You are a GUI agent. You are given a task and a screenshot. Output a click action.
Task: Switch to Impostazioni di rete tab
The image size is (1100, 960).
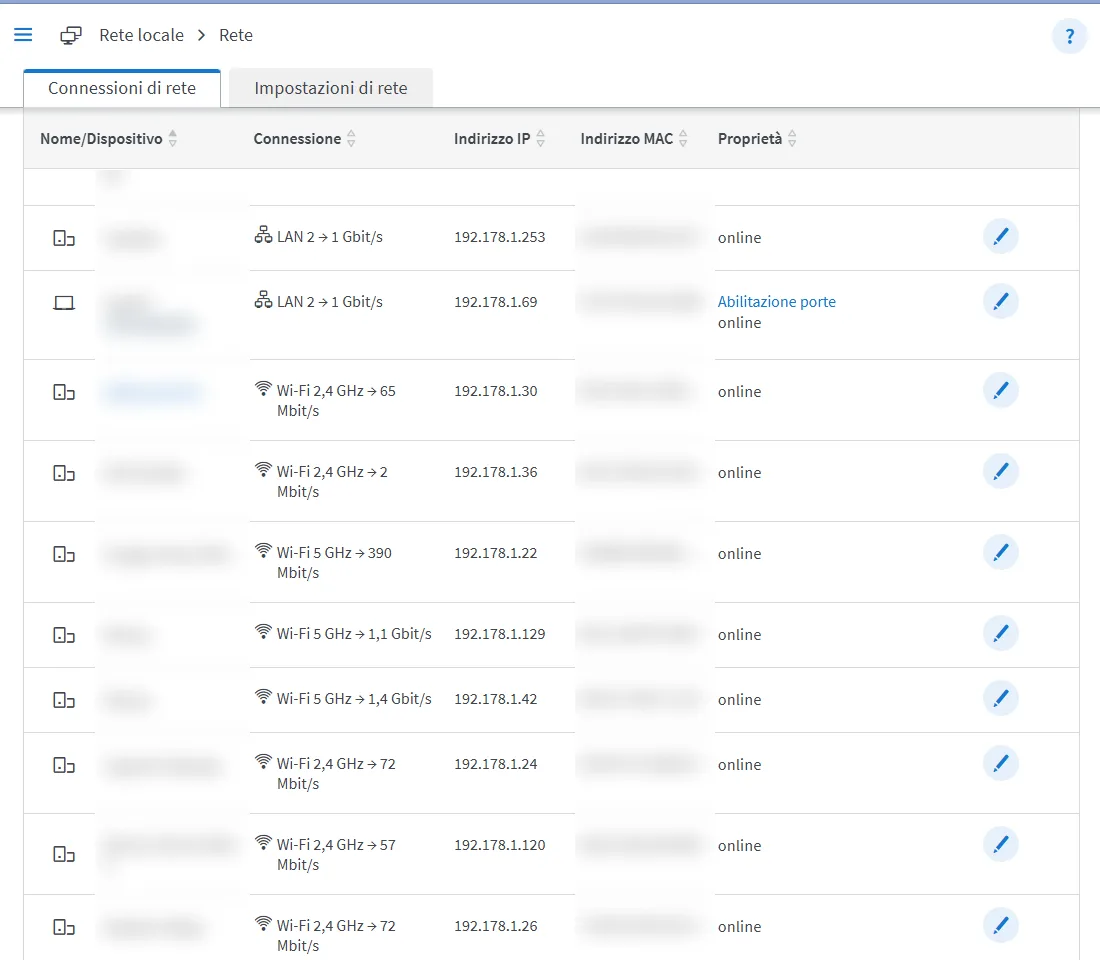(x=330, y=88)
